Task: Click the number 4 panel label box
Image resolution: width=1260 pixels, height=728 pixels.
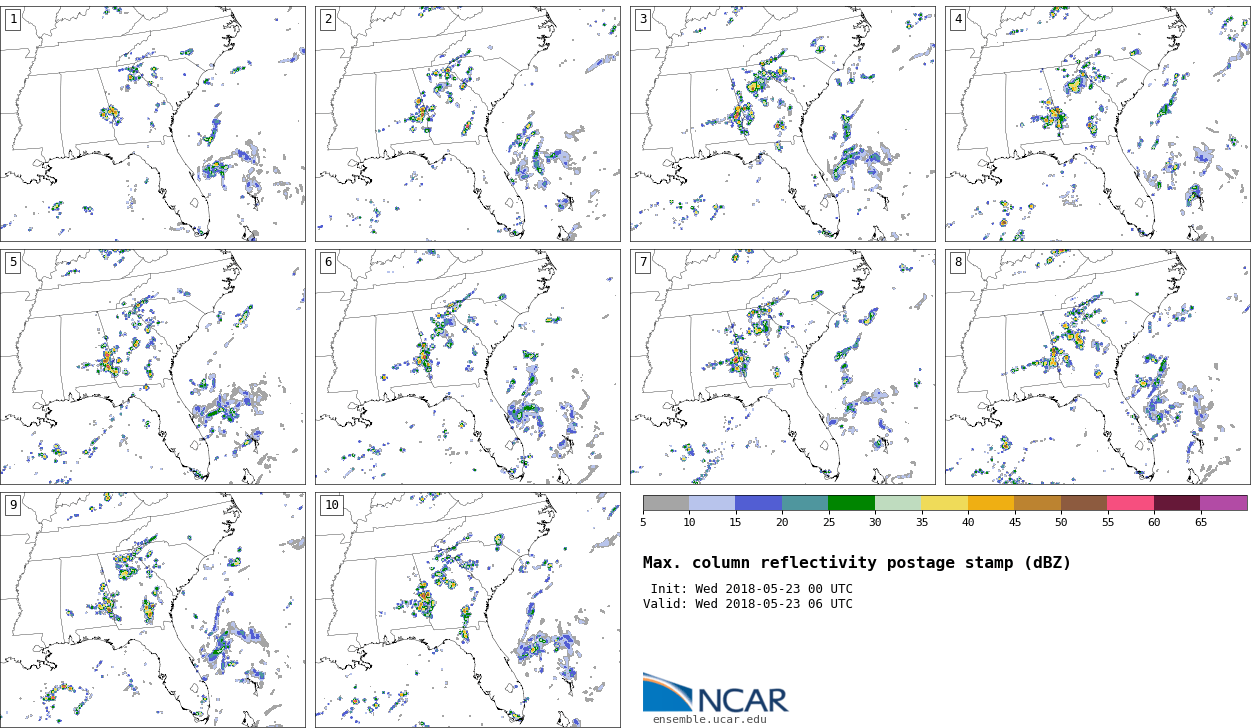Action: tap(958, 19)
